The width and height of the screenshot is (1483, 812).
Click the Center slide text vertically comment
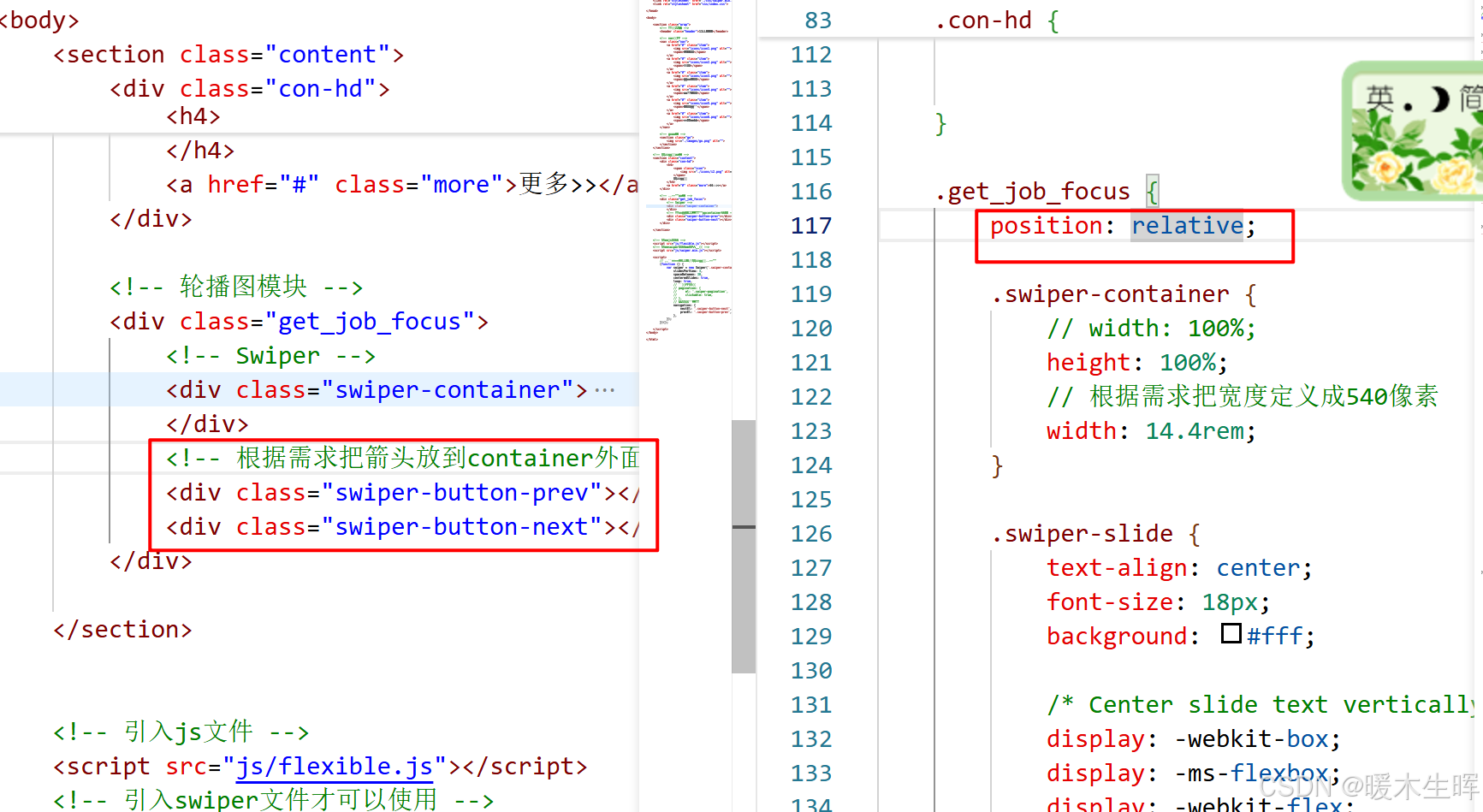(x=1263, y=704)
